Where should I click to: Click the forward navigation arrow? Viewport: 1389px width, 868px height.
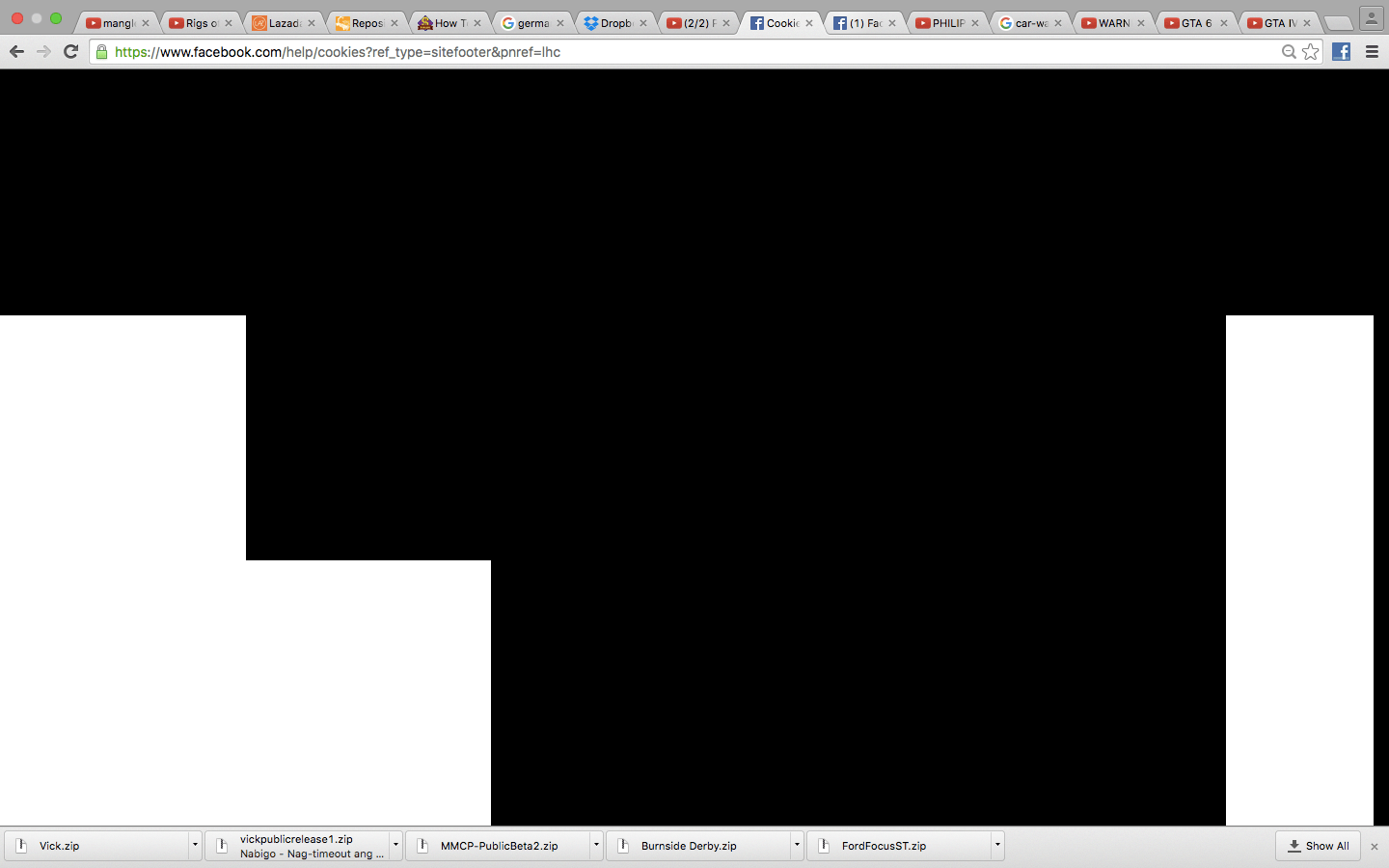(42, 52)
